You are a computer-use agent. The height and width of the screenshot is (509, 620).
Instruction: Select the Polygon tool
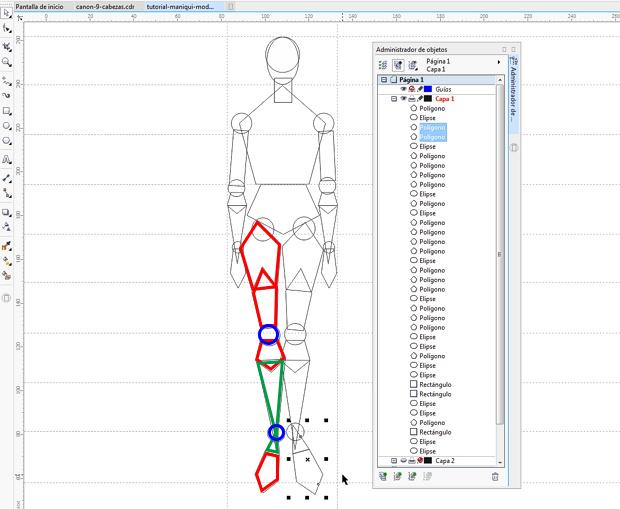pos(6,141)
